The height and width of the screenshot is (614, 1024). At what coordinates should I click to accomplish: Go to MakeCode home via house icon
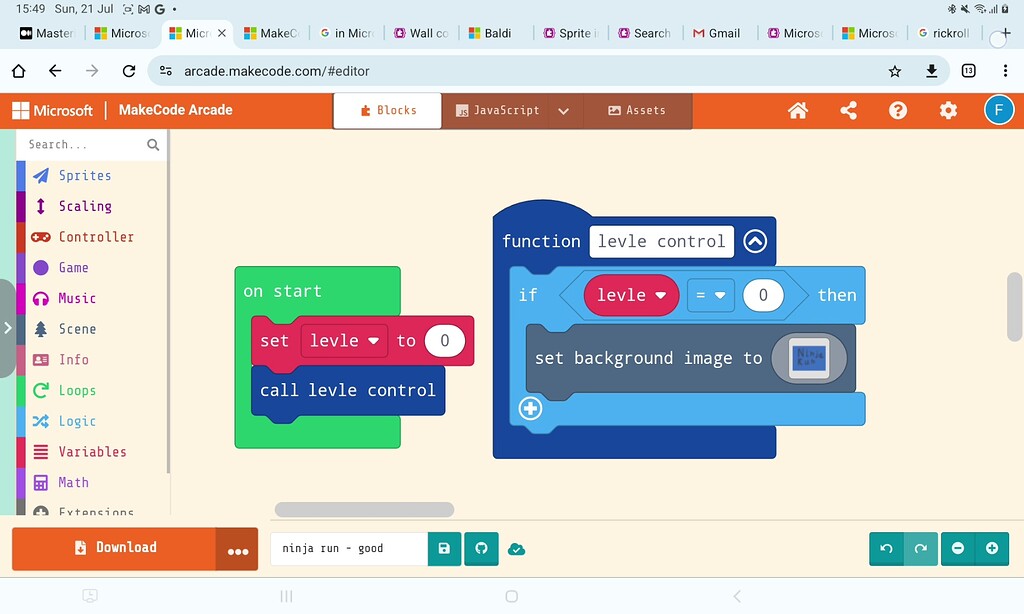coord(797,110)
